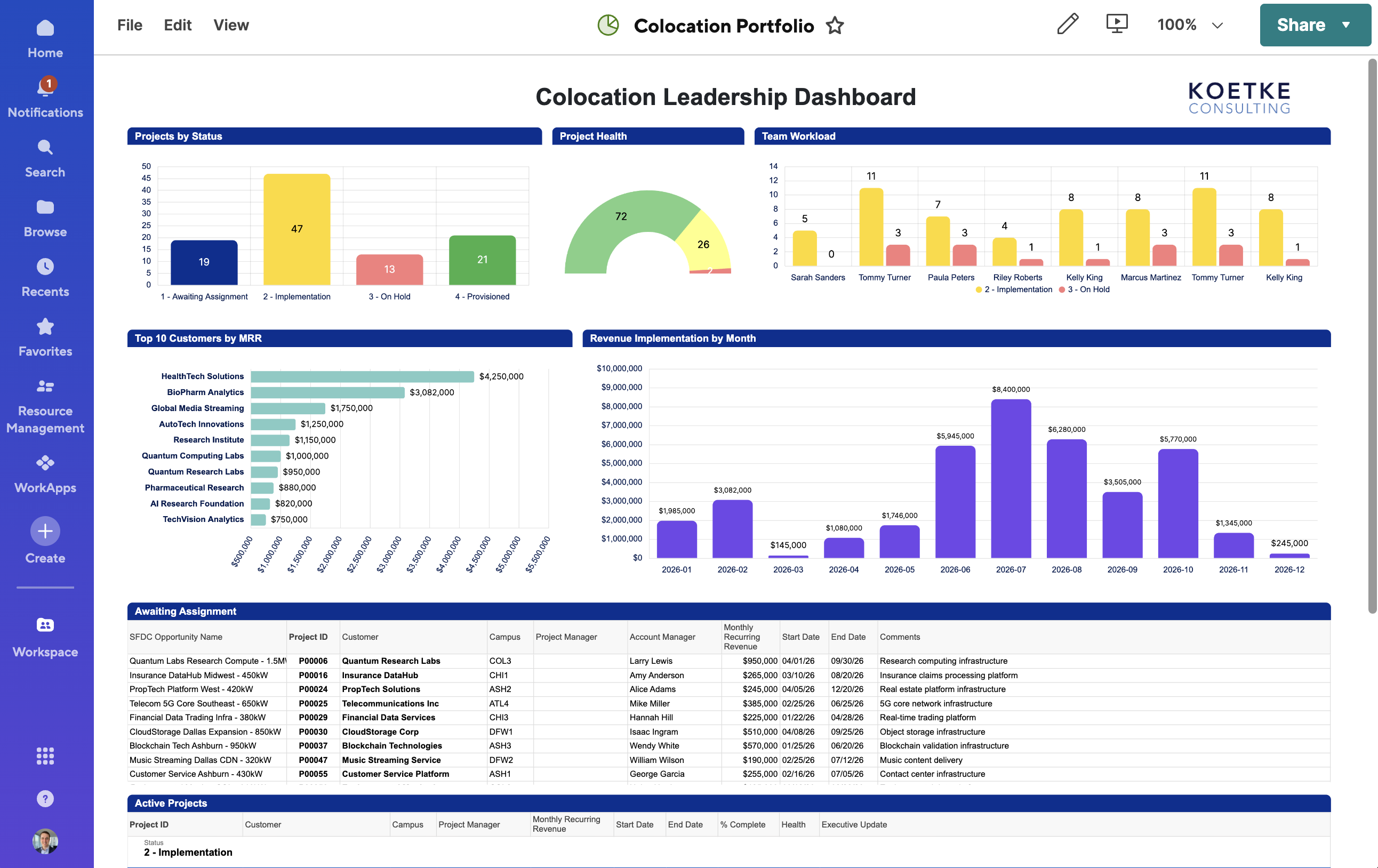The height and width of the screenshot is (868, 1378).
Task: Click the app launcher grid icon
Action: [x=45, y=756]
